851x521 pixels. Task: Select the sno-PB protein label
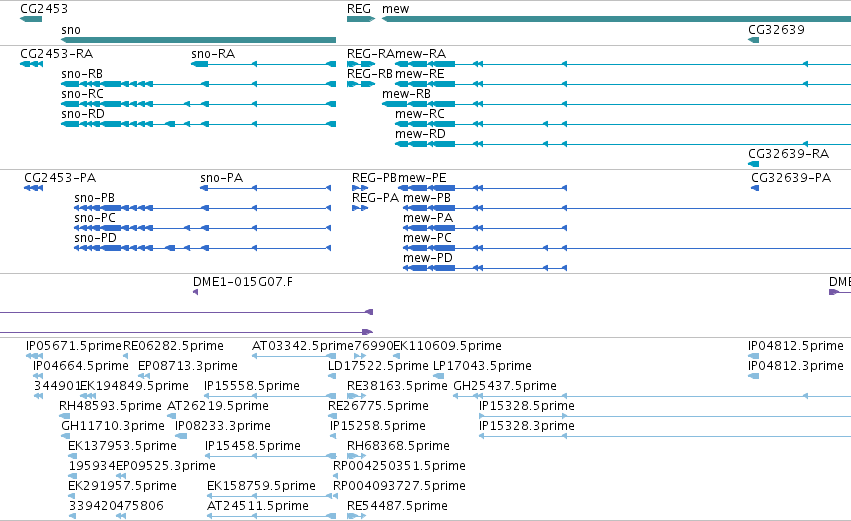pyautogui.click(x=94, y=198)
